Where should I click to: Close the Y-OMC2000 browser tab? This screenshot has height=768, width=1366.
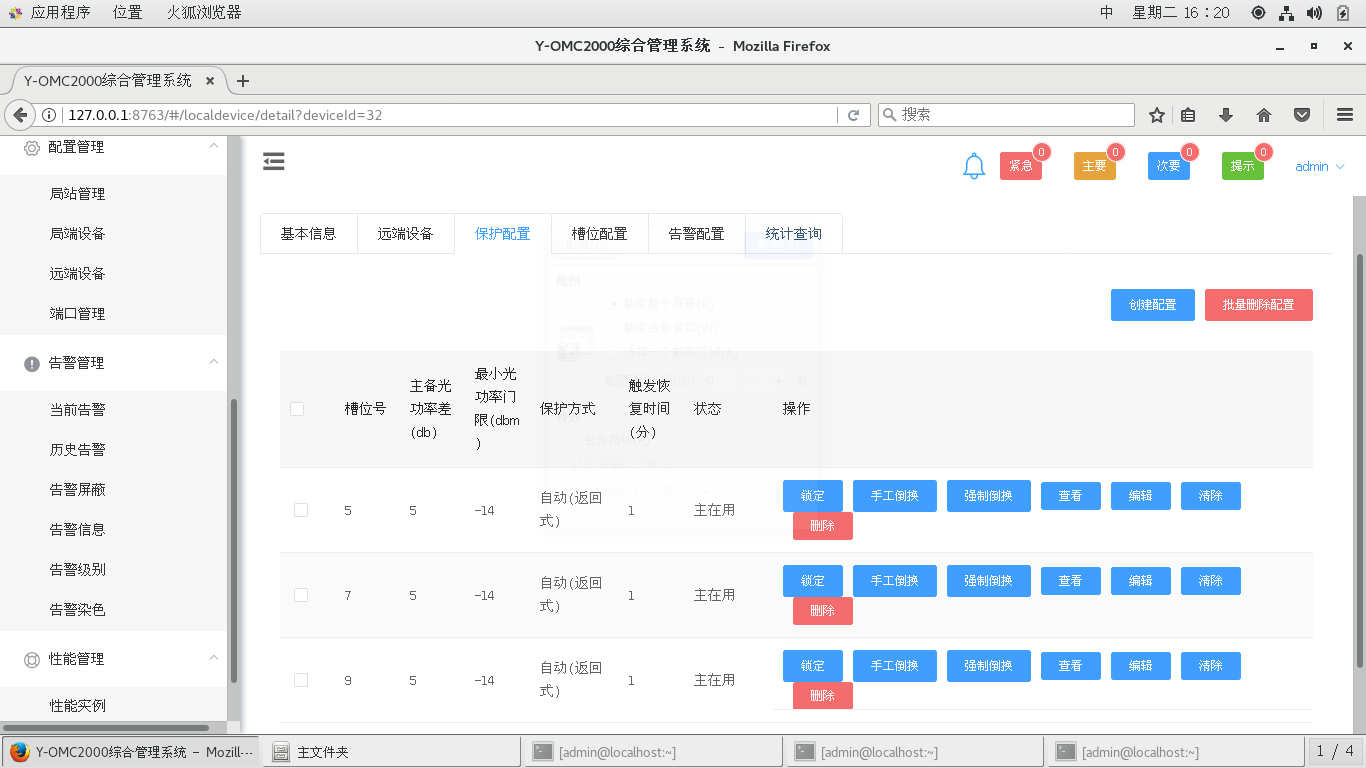coord(210,81)
